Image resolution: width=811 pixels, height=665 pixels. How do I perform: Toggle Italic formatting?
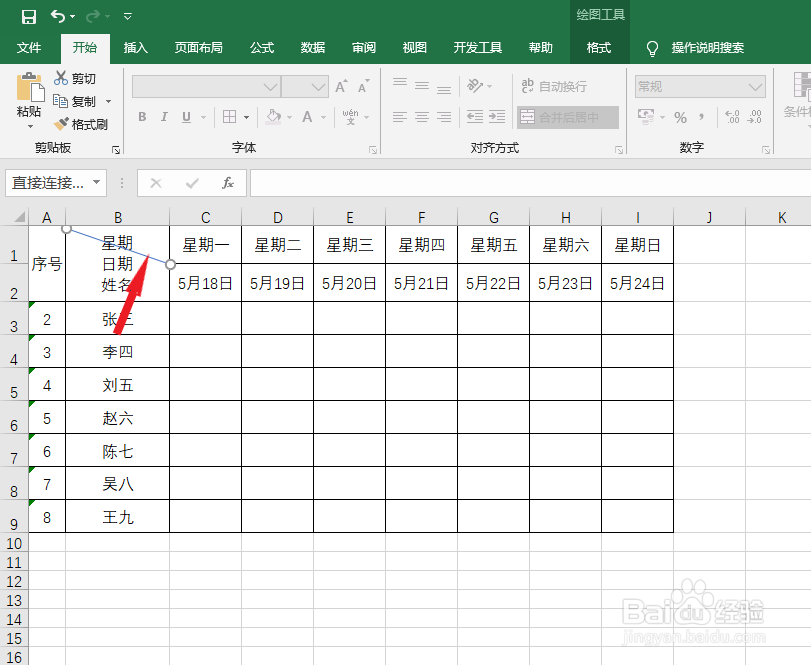click(x=164, y=117)
